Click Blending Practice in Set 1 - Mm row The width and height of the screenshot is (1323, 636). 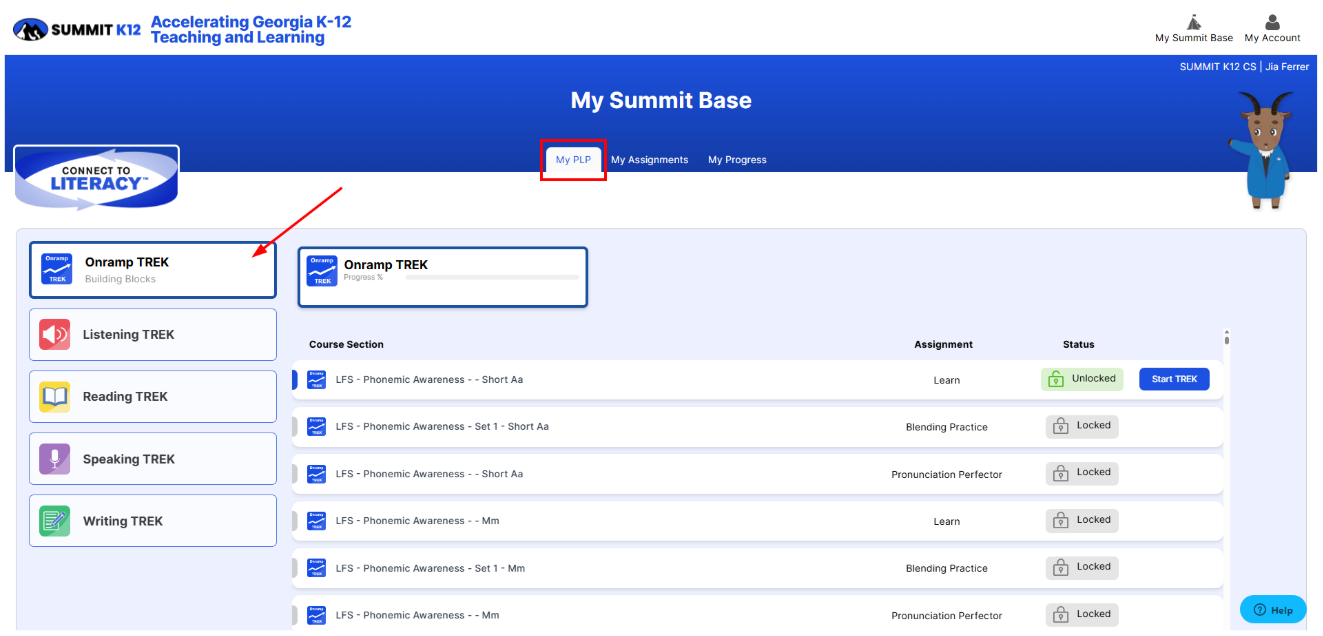pyautogui.click(x=946, y=568)
